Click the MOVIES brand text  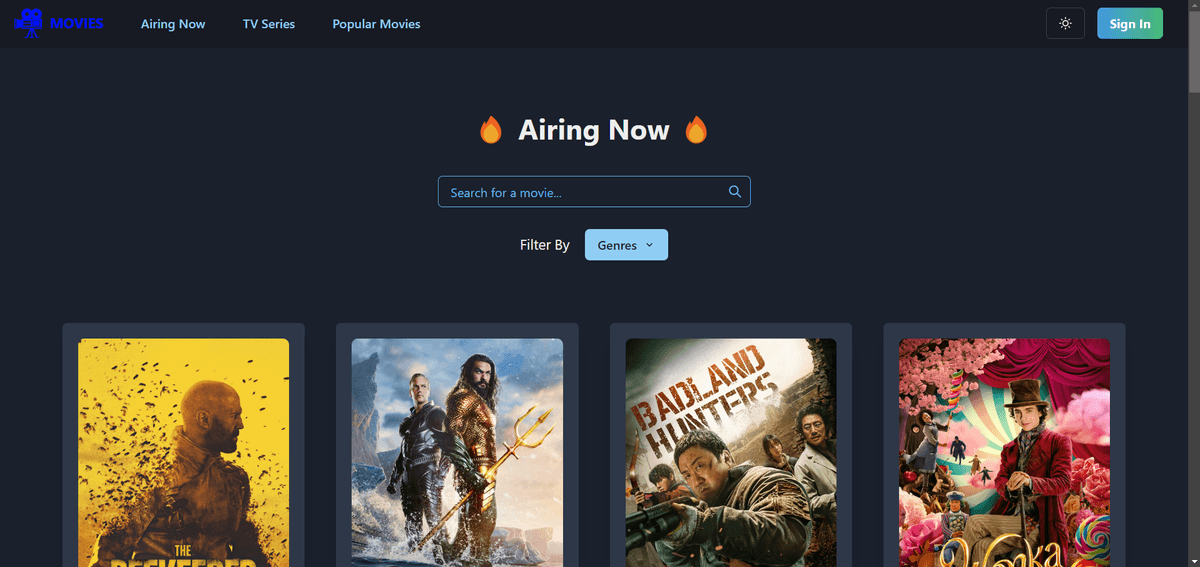pos(77,23)
